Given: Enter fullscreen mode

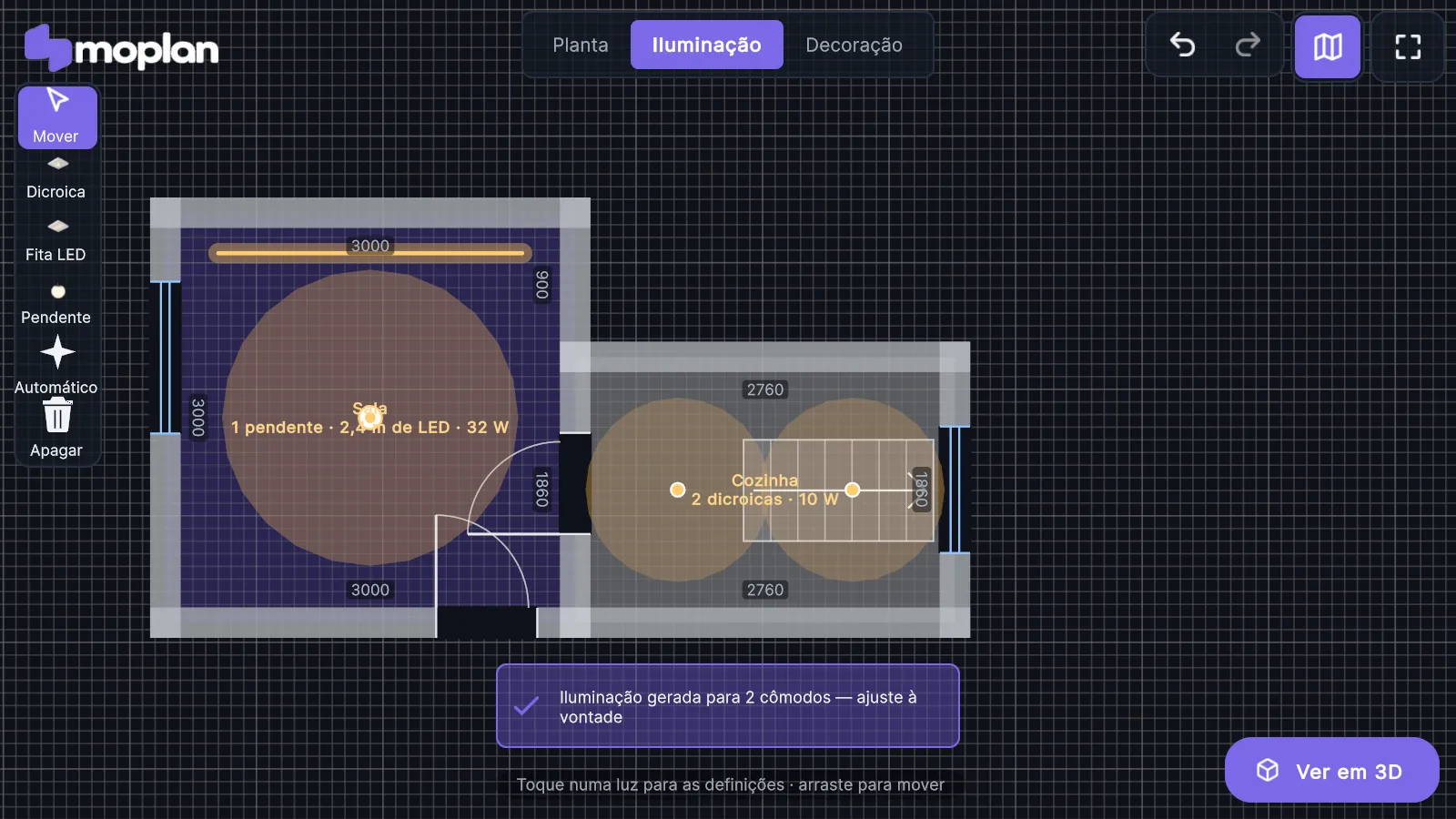Looking at the screenshot, I should click(1408, 46).
